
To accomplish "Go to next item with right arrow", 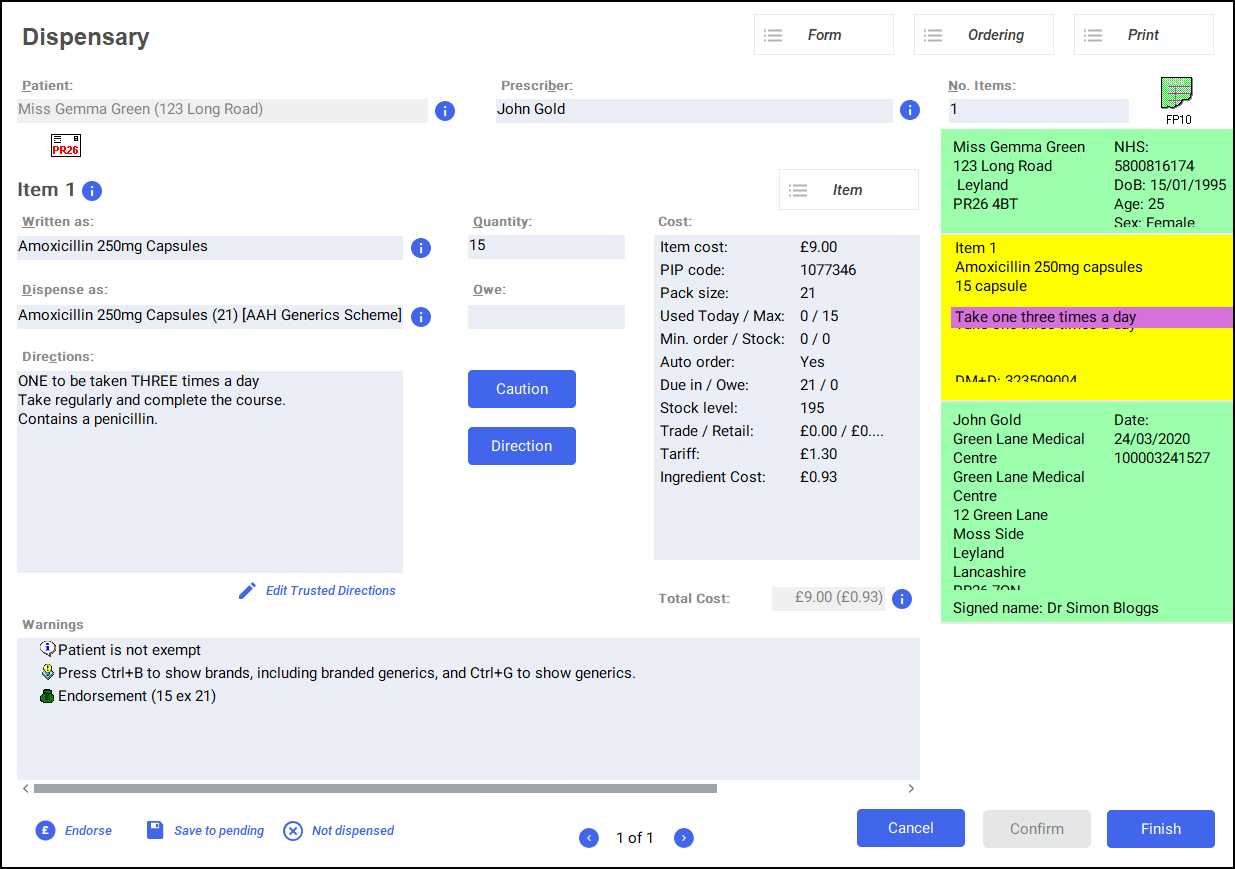I will (x=683, y=838).
